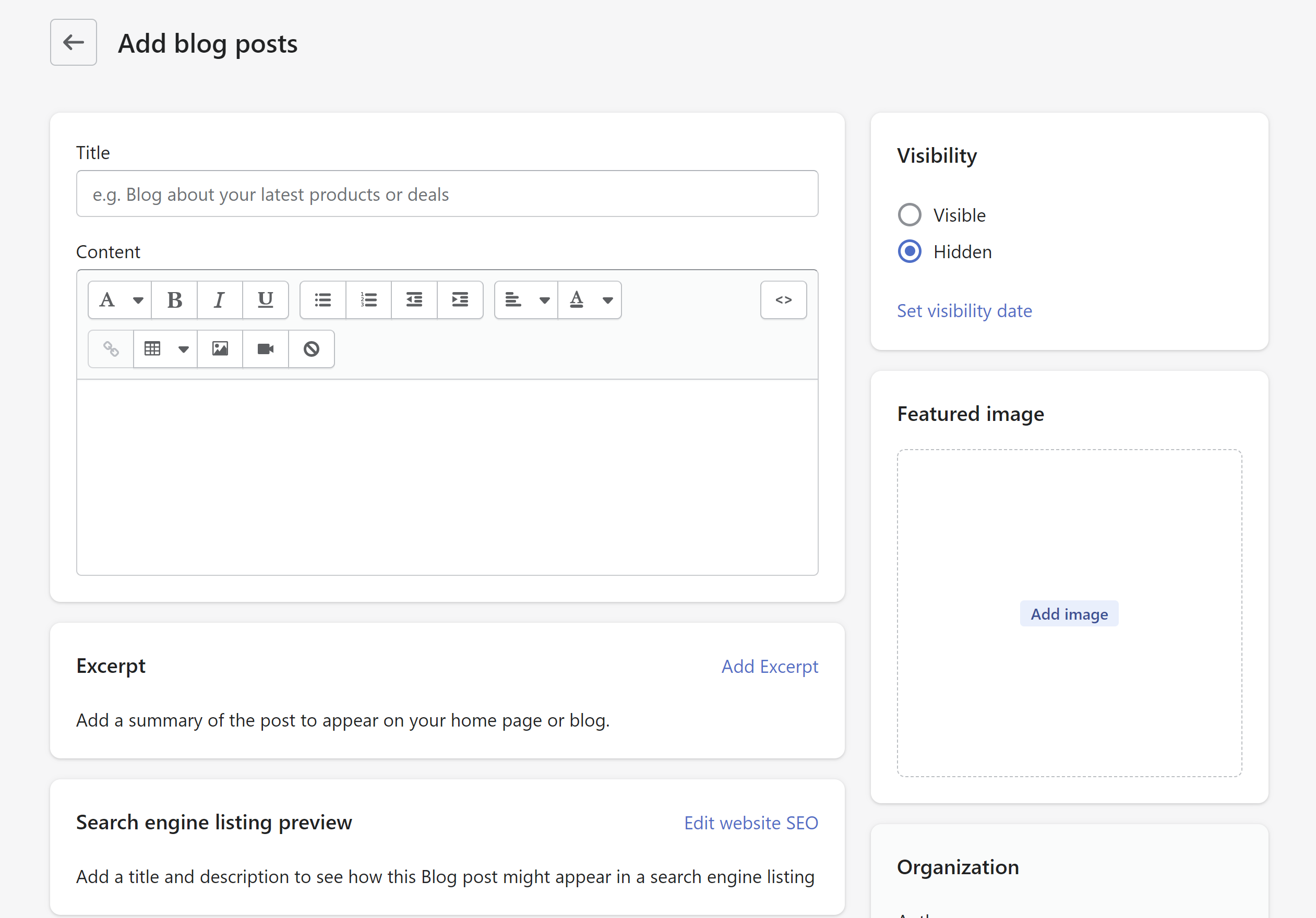The width and height of the screenshot is (1316, 918).
Task: Open the text color picker dropdown
Action: (x=590, y=300)
